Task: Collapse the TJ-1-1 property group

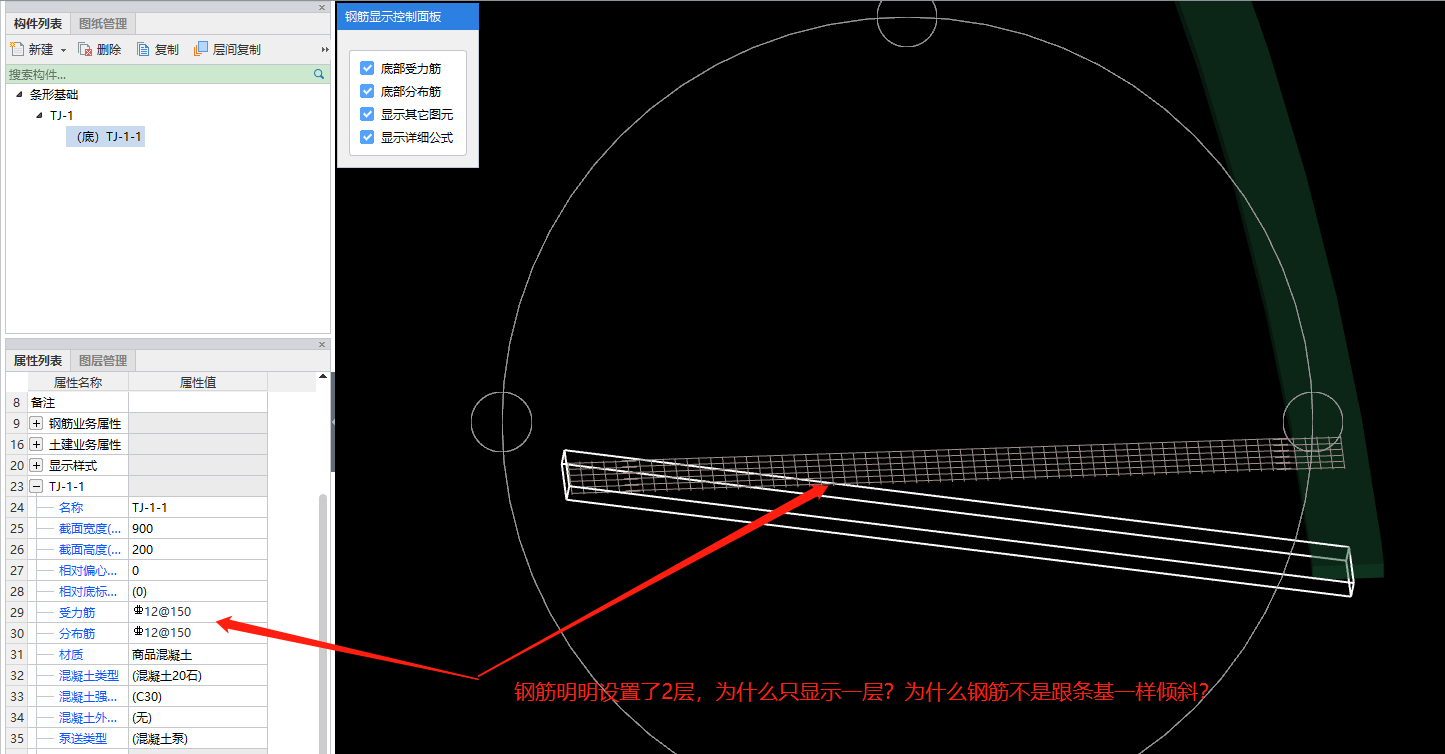Action: point(37,486)
